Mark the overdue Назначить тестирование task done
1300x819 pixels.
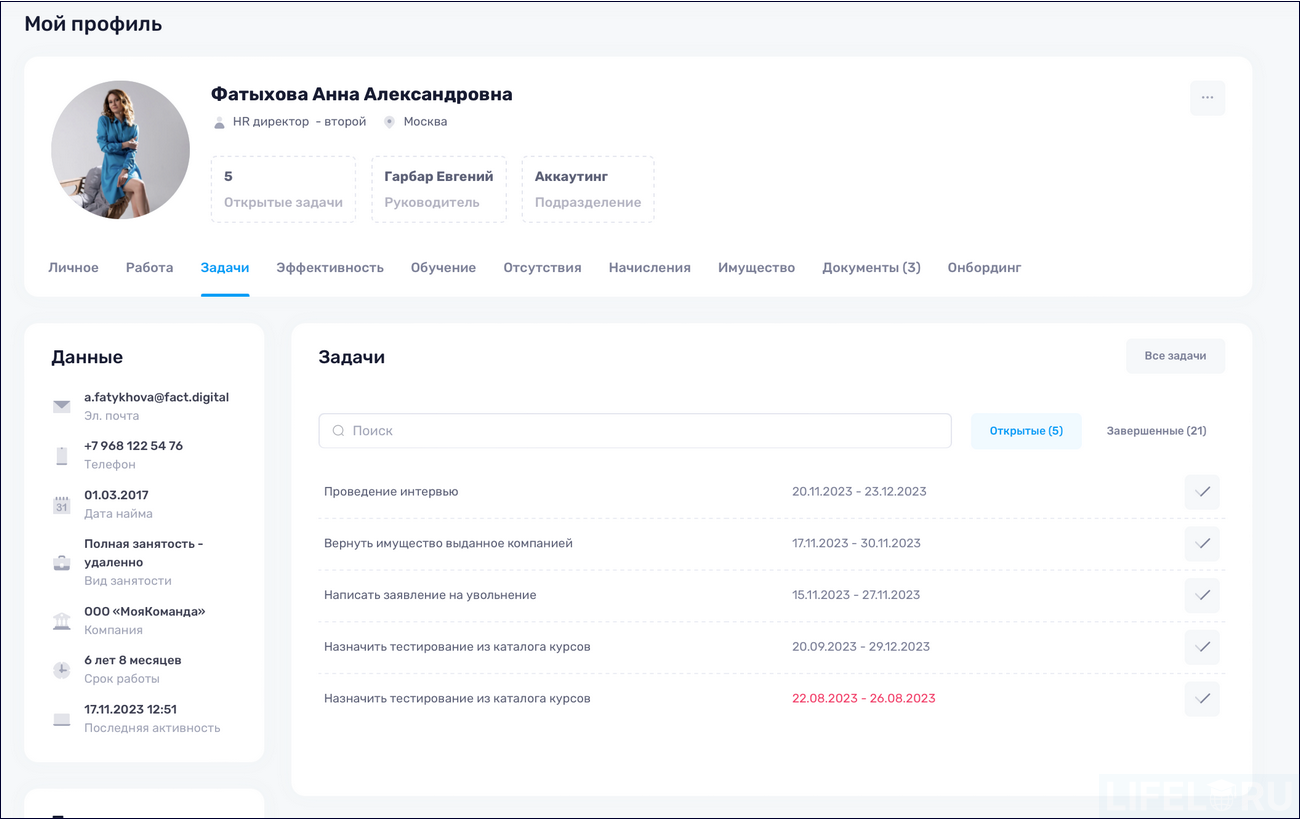(1202, 699)
